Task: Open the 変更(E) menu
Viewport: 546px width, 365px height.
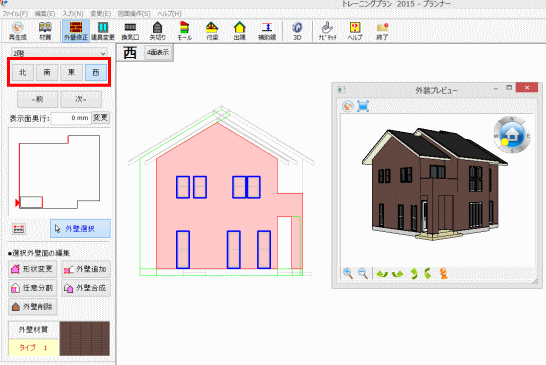Action: (101, 14)
